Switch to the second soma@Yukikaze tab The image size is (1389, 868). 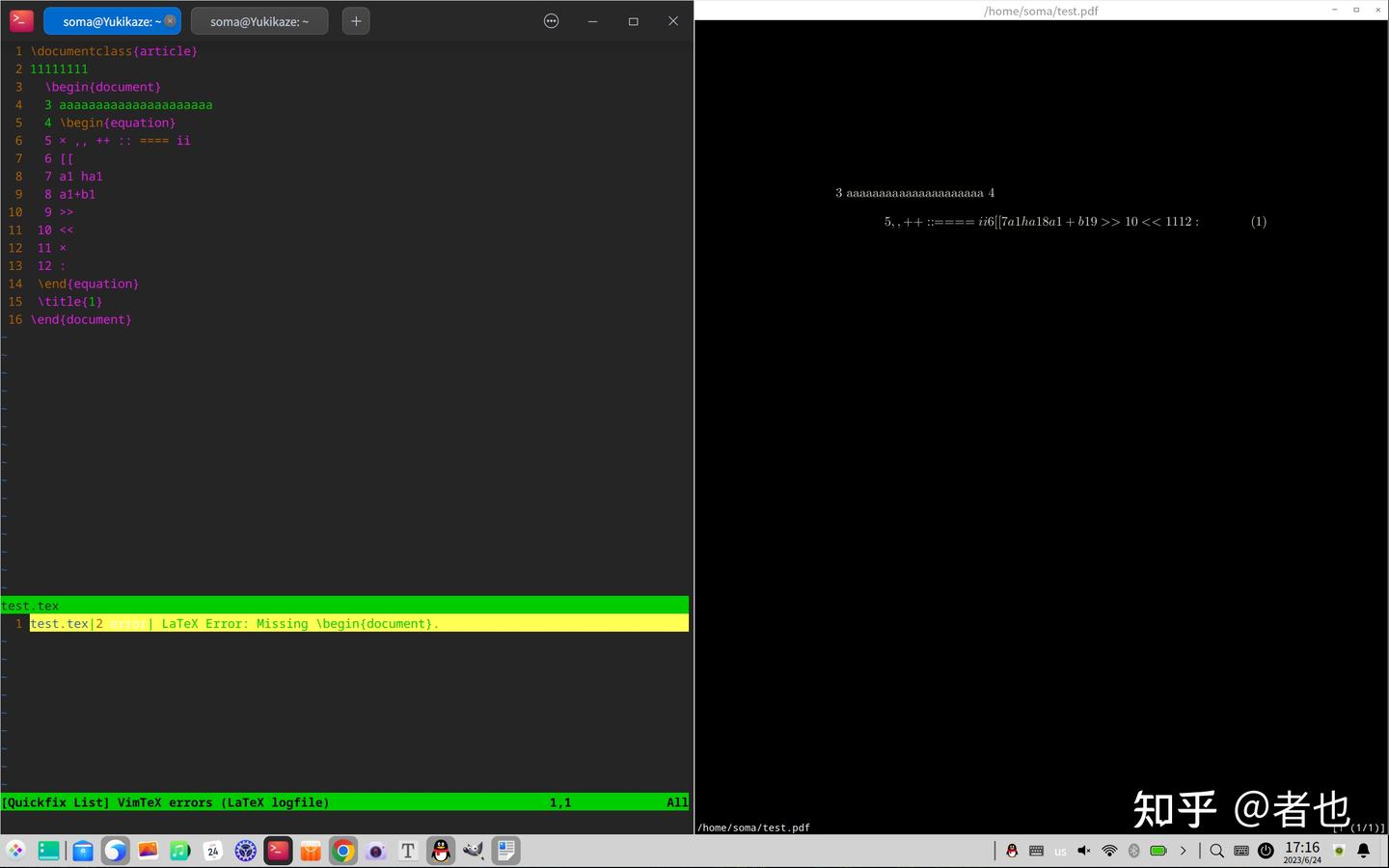click(259, 21)
